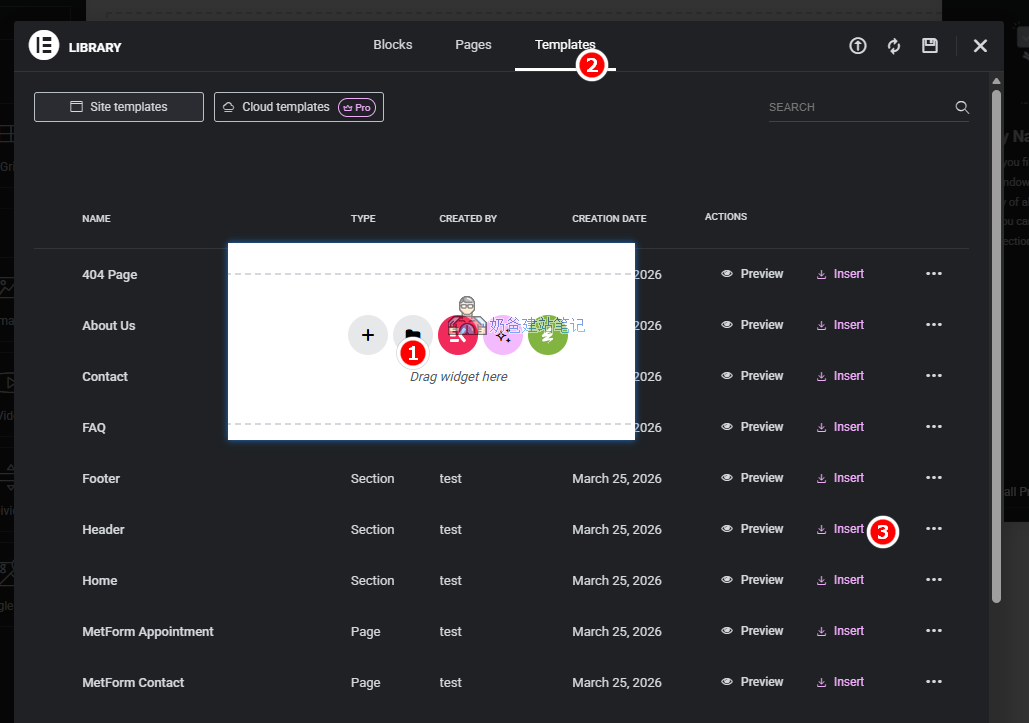Click the save template floppy icon
Screen dimensions: 1029x723
(x=930, y=46)
